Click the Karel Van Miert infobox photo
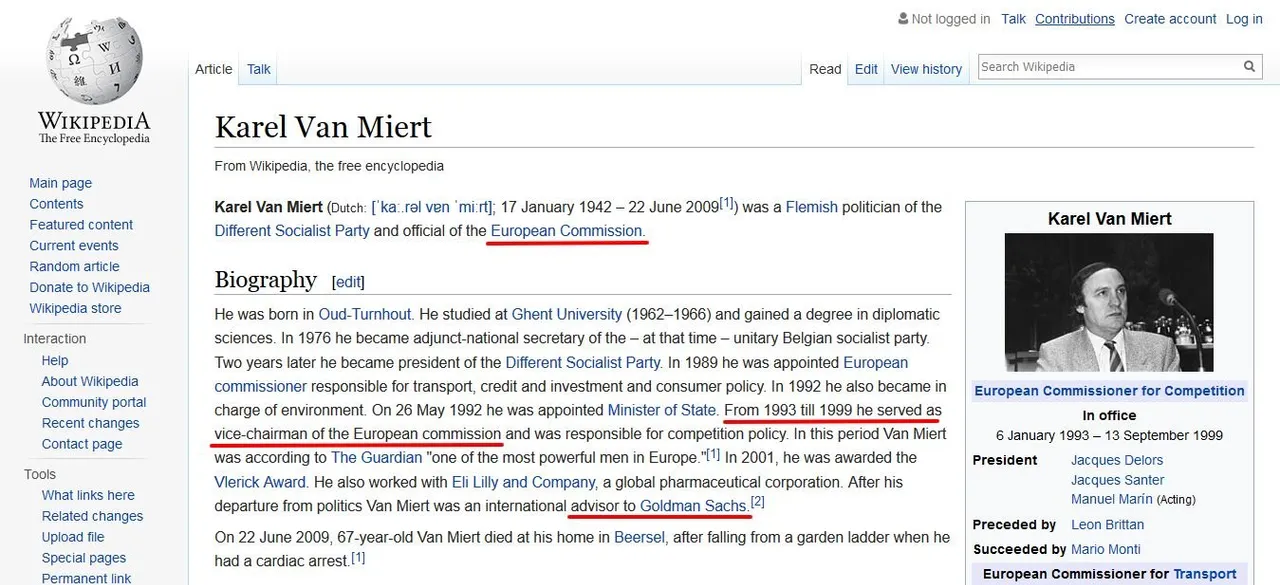The image size is (1280, 585). [x=1109, y=302]
